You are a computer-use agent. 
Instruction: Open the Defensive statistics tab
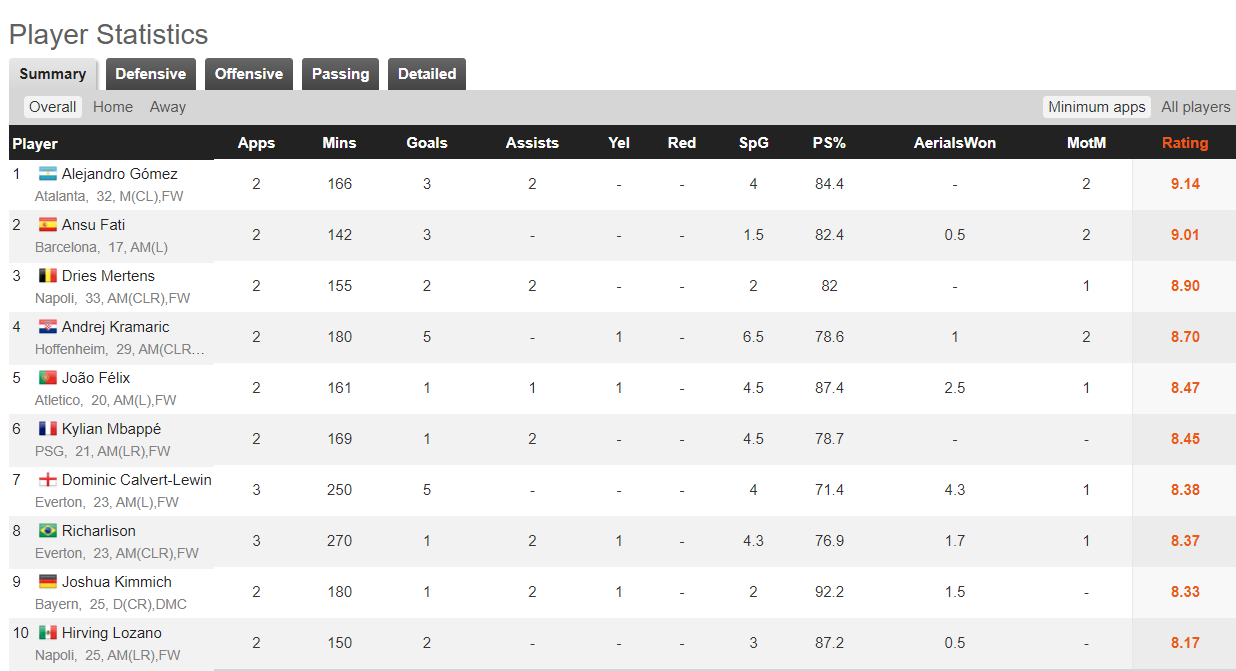(x=150, y=74)
